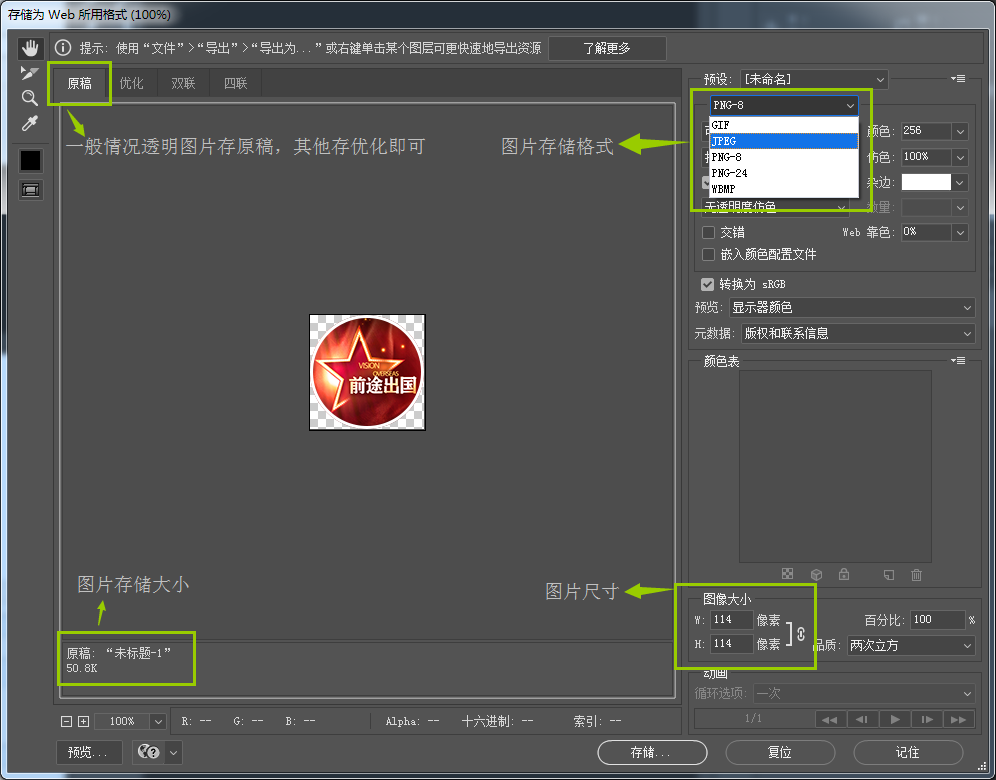The height and width of the screenshot is (780, 996).
Task: Collapse the PNG-8 format combo box
Action: click(x=784, y=105)
